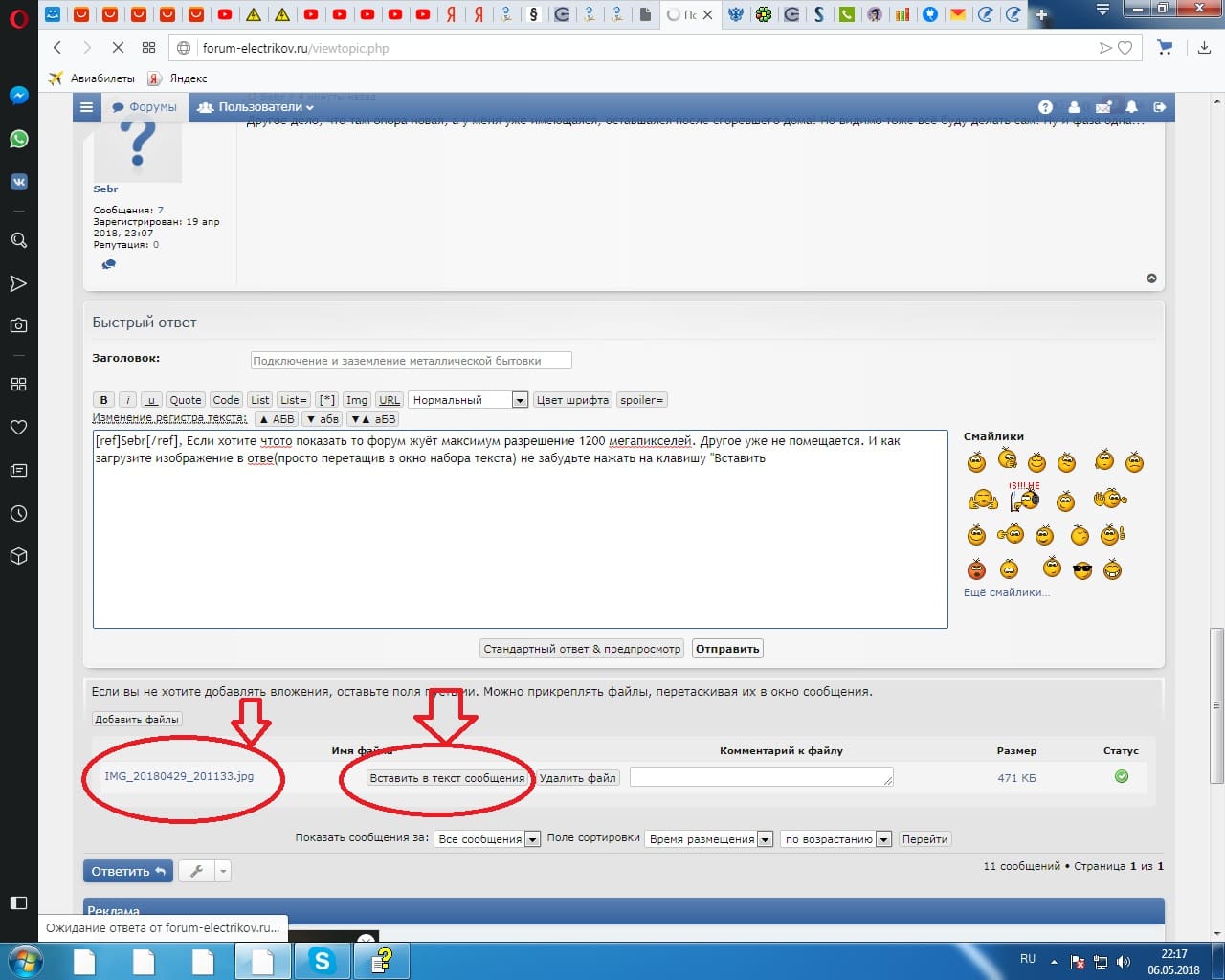The width and height of the screenshot is (1225, 980).
Task: Open VK panel in the sidebar
Action: click(18, 182)
